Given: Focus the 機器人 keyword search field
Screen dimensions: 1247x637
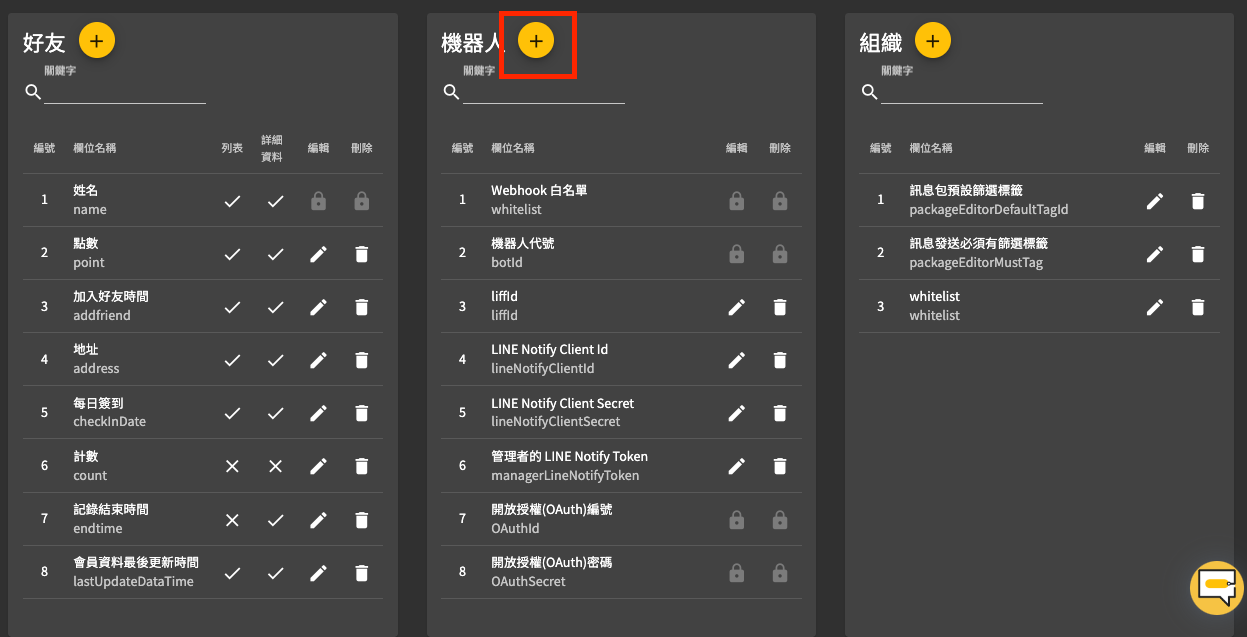Looking at the screenshot, I should 544,92.
